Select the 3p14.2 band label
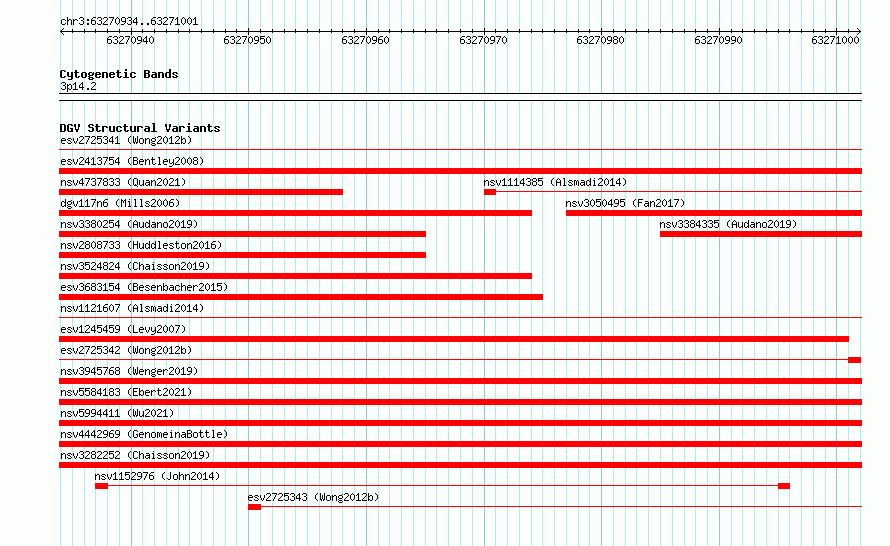Screen dimensions: 890x546 [78, 86]
